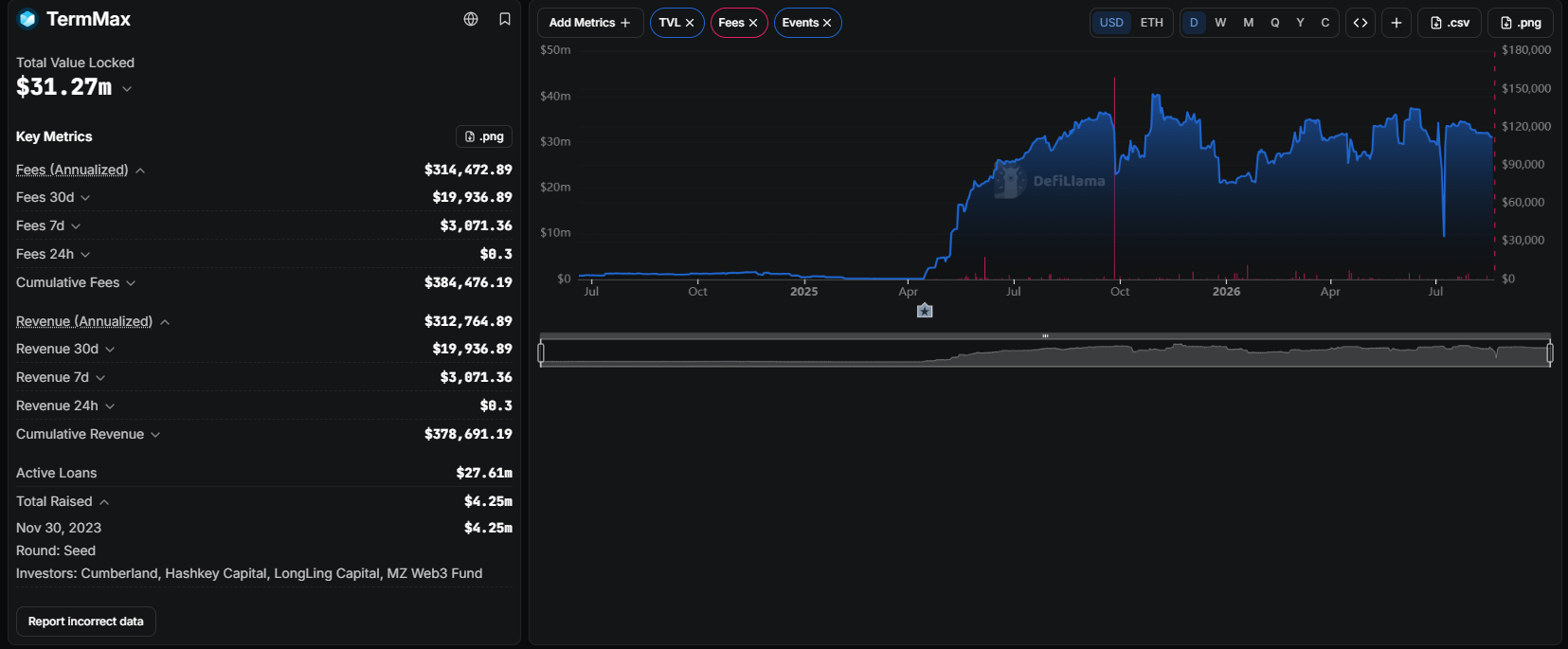Viewport: 1568px width, 649px height.
Task: Download chart data as .csv
Action: point(1450,23)
